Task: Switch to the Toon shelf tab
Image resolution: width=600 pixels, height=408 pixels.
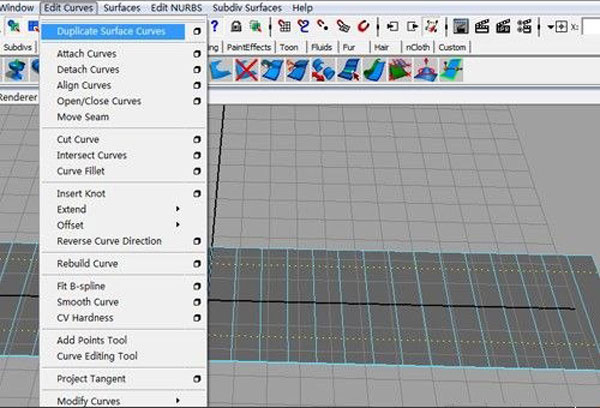Action: (289, 47)
